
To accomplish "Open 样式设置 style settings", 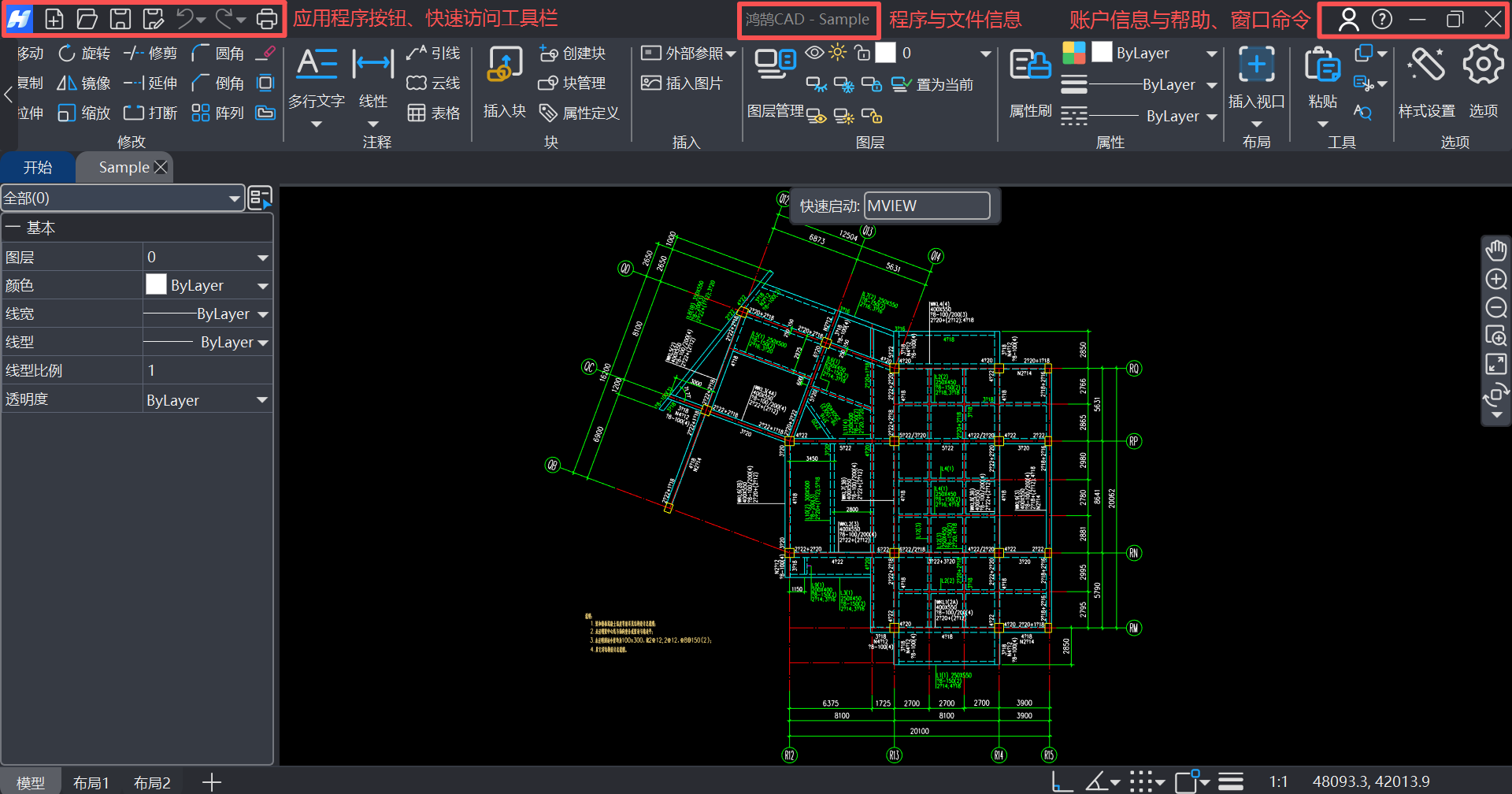I will pos(1426,79).
